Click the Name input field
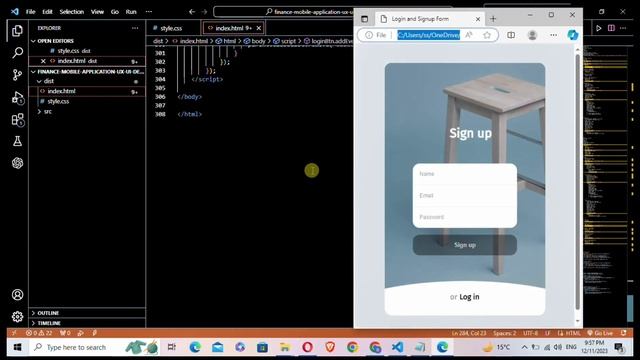This screenshot has width=640, height=360. click(x=464, y=174)
